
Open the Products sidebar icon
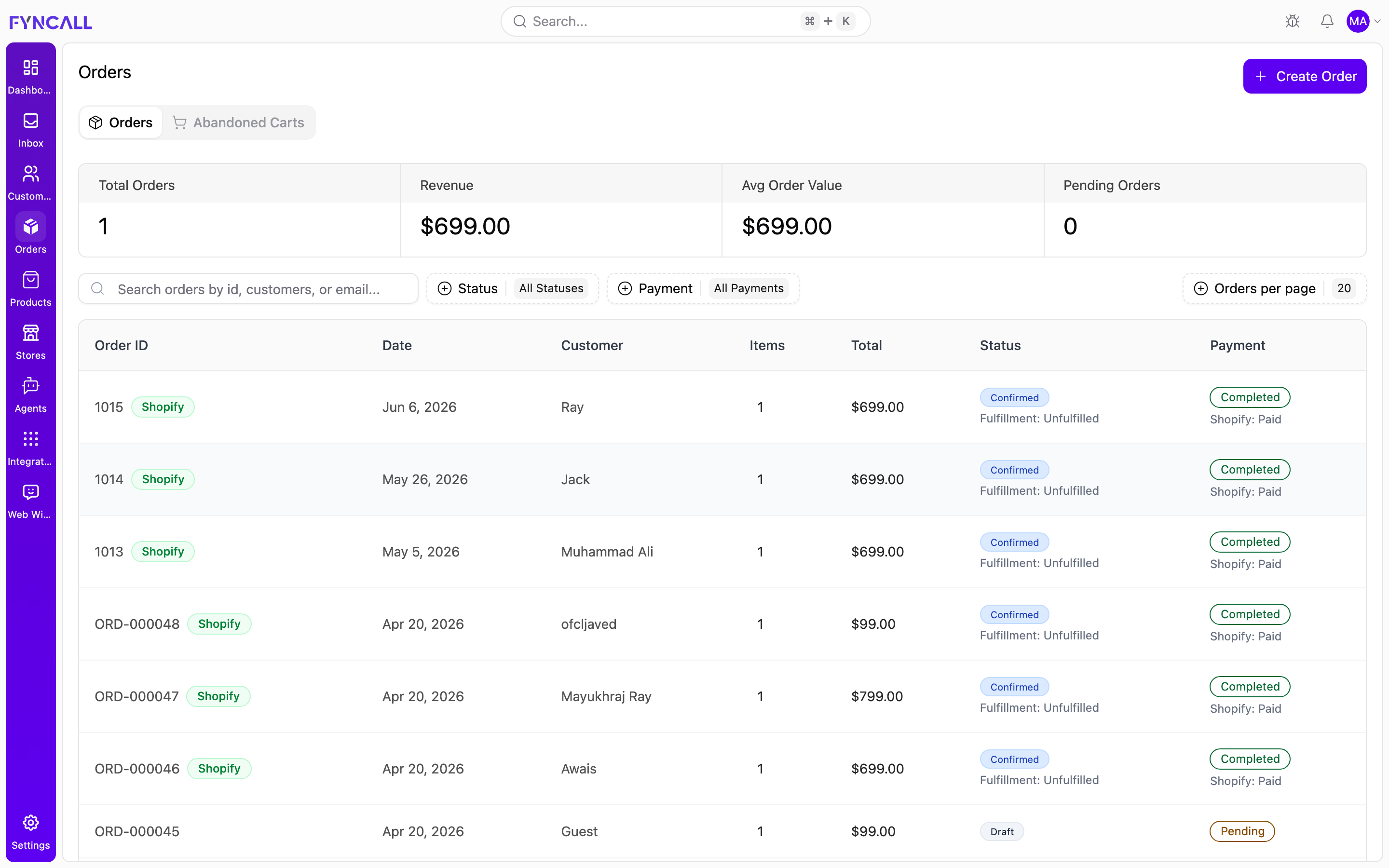pyautogui.click(x=30, y=280)
